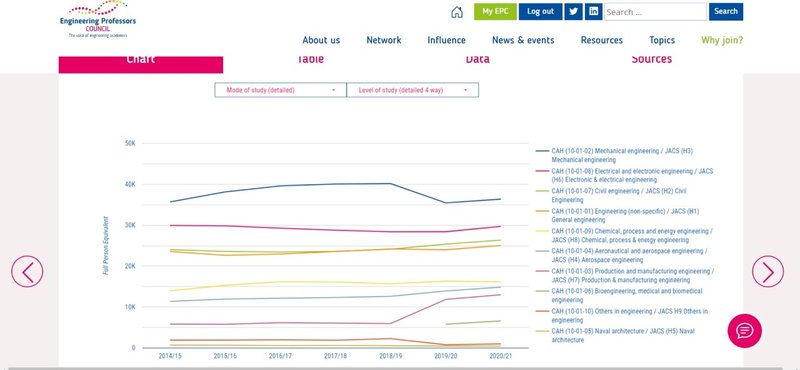
Task: Toggle Chemical, process and energy engineering legend entry
Action: click(x=624, y=235)
